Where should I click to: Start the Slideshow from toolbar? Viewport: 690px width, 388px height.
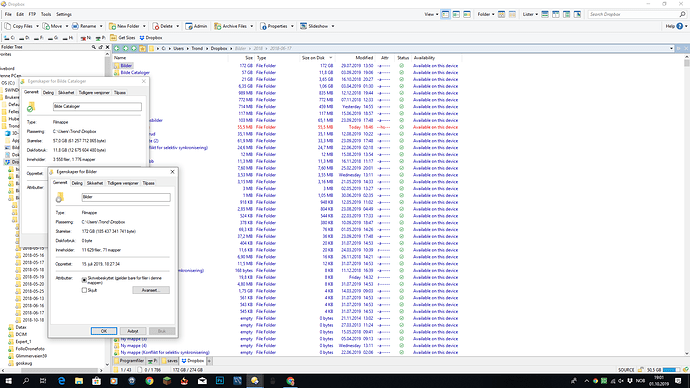(314, 26)
